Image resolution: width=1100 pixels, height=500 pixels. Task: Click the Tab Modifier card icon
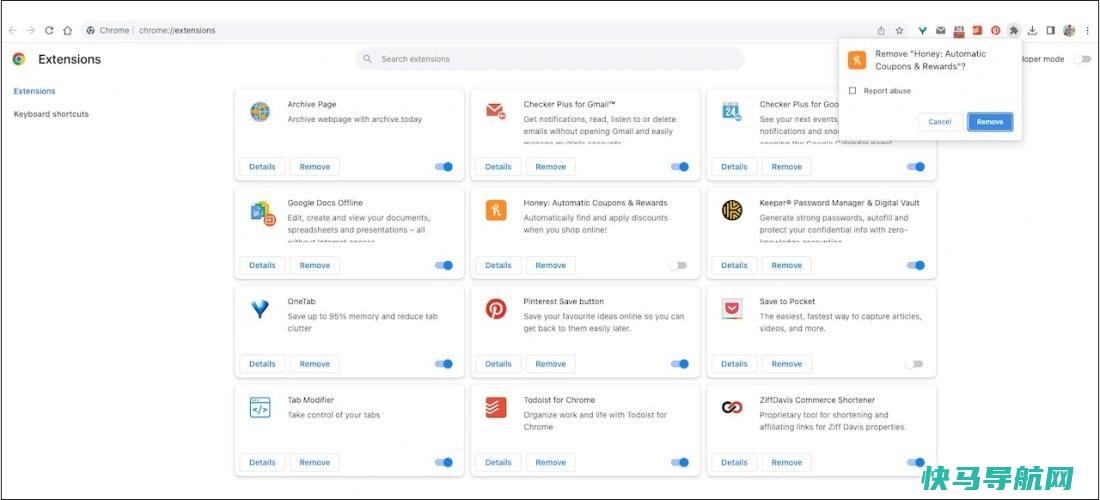pyautogui.click(x=260, y=407)
